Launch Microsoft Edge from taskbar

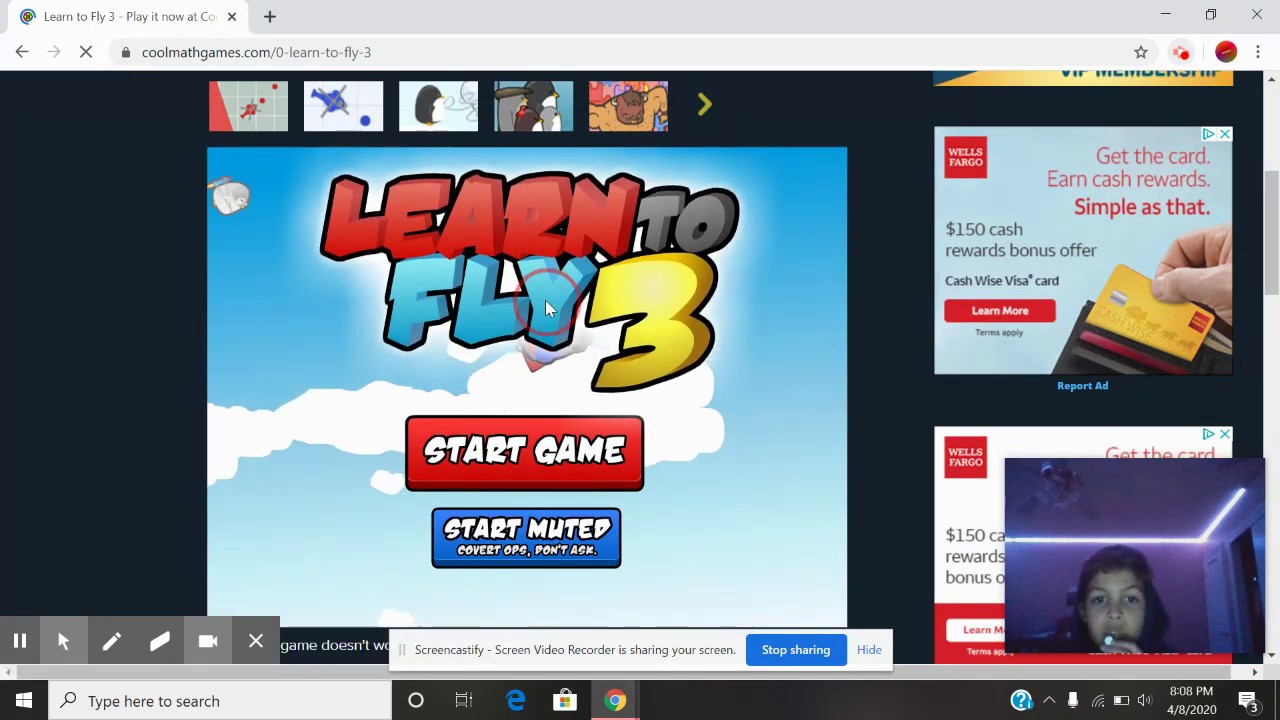click(x=516, y=701)
